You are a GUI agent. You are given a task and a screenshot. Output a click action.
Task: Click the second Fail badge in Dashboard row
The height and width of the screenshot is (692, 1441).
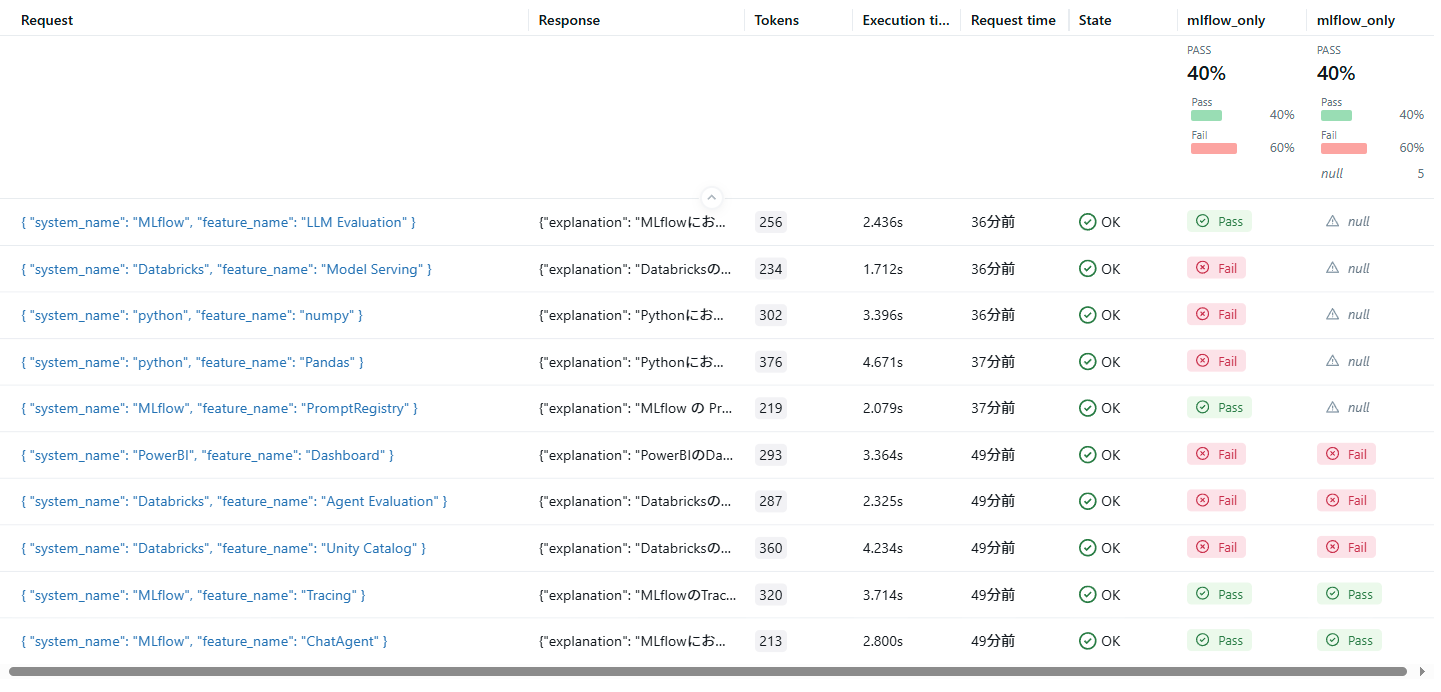[x=1346, y=454]
